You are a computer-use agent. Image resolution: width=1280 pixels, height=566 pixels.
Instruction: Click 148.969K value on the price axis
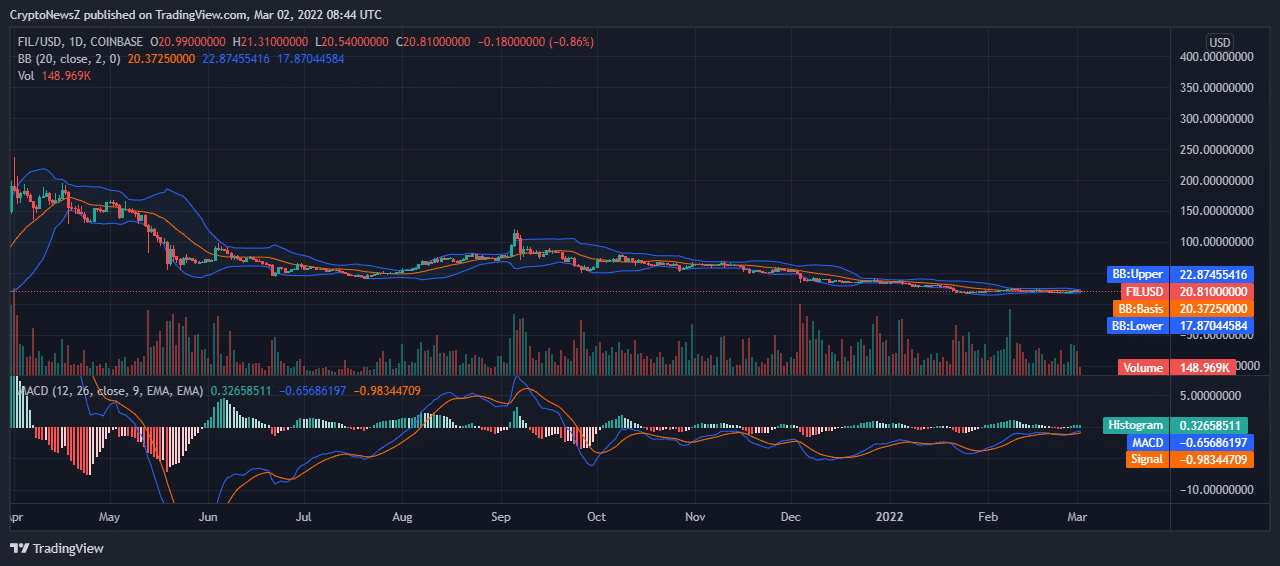click(1204, 367)
